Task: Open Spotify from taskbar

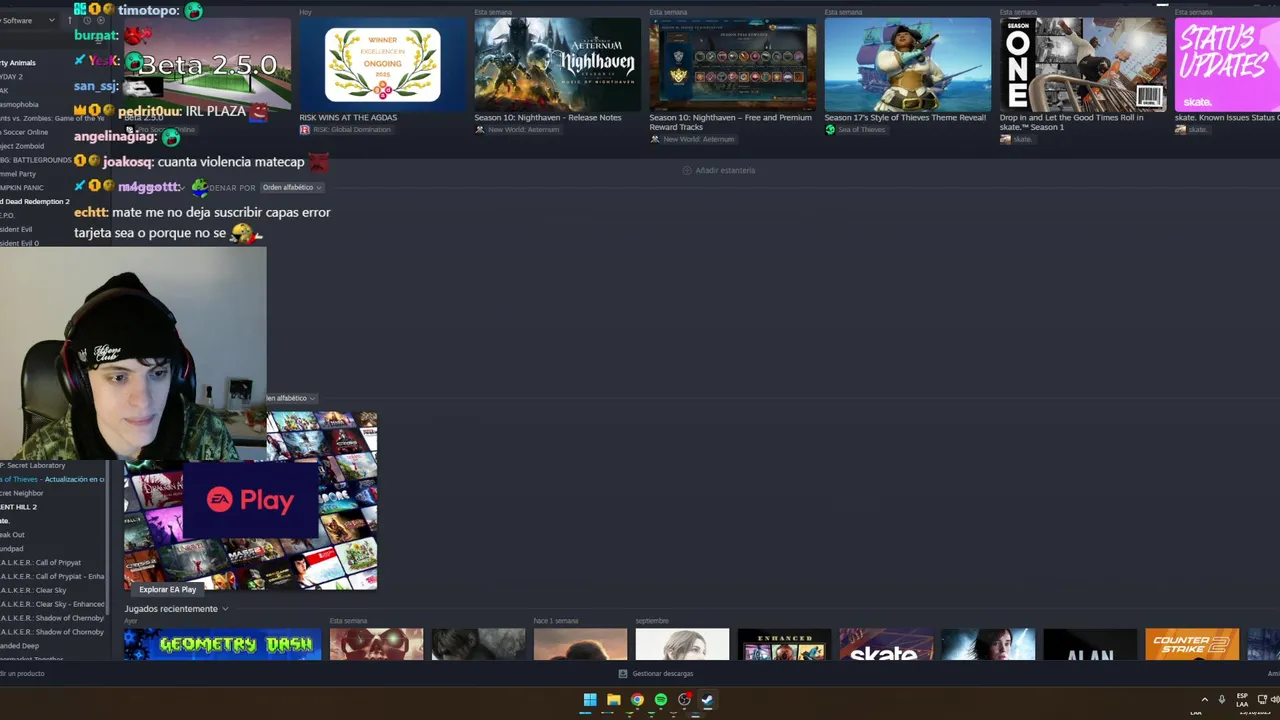Action: 660,700
